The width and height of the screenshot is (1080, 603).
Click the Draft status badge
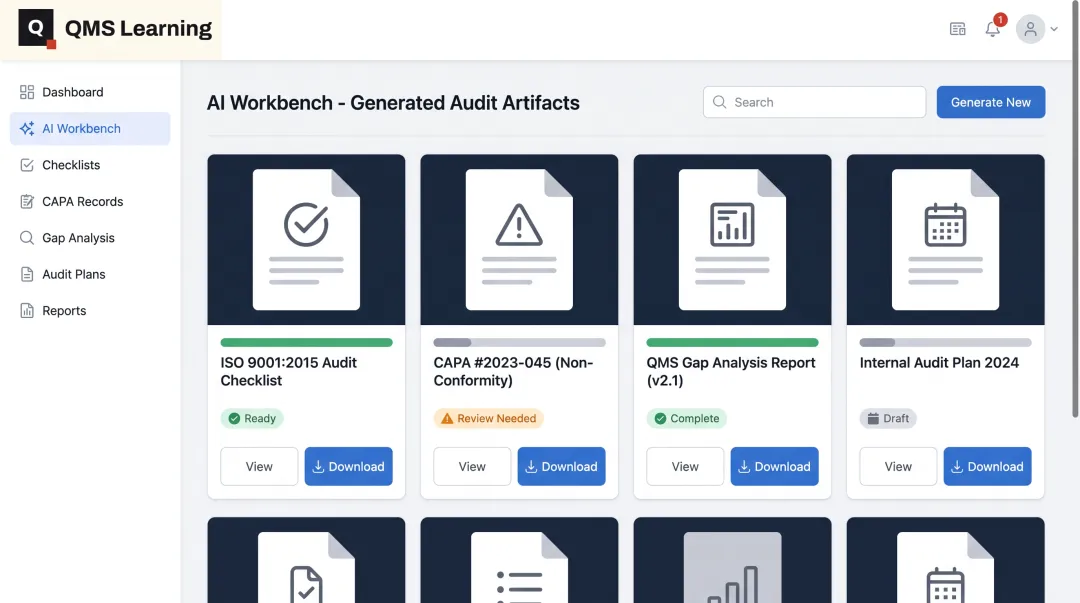pyautogui.click(x=888, y=418)
